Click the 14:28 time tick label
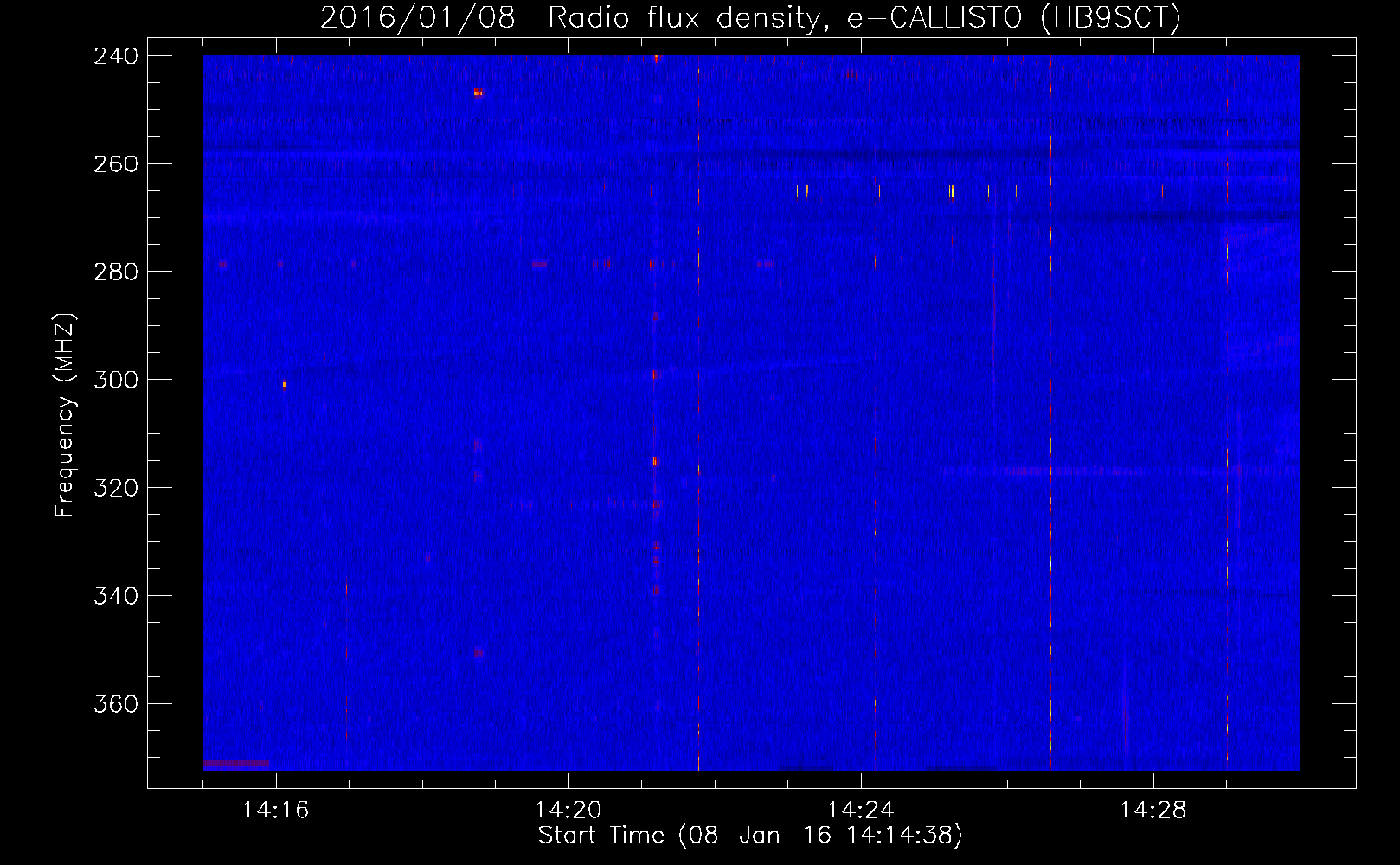 [x=1153, y=811]
